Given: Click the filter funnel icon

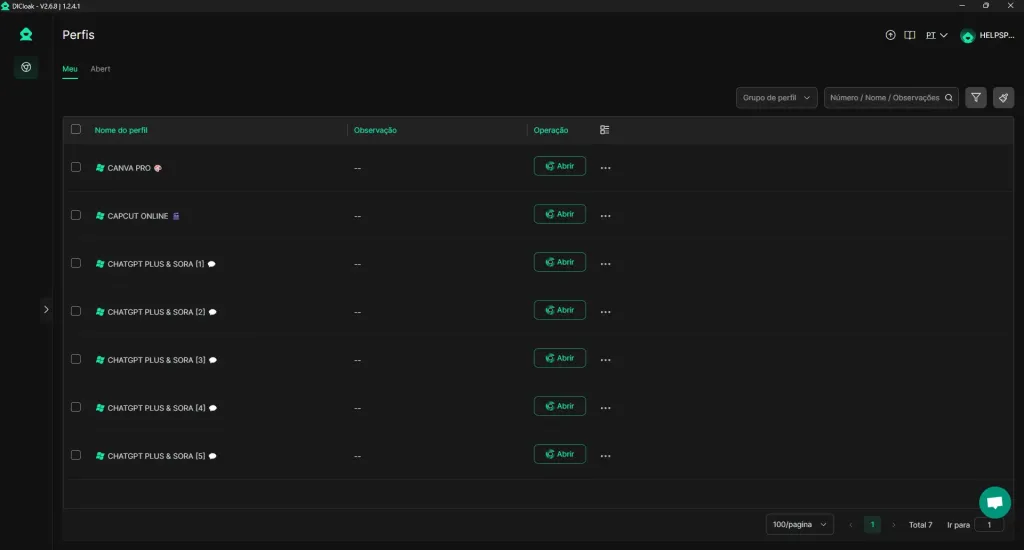Looking at the screenshot, I should tap(976, 98).
